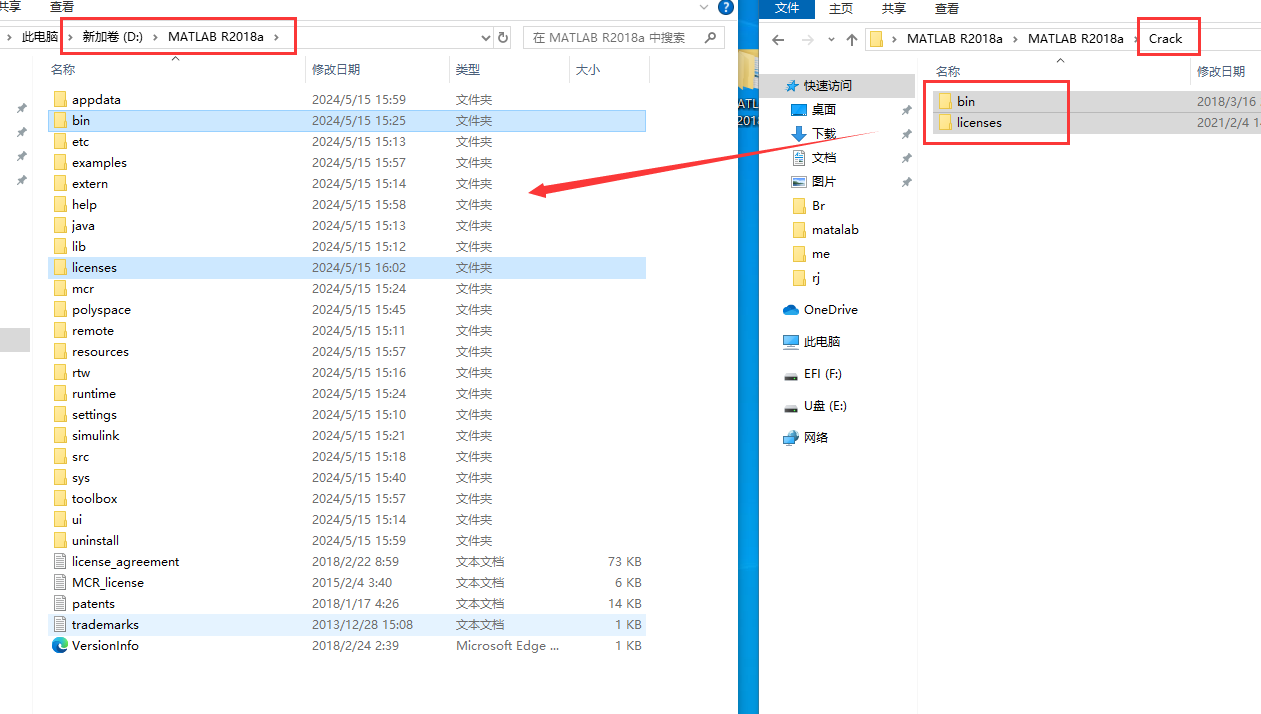The height and width of the screenshot is (714, 1261).
Task: Open the 查看 tab in left window
Action: click(x=62, y=7)
